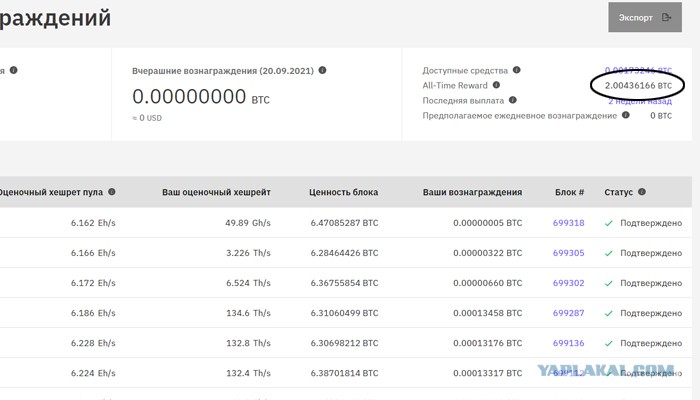Click the Блок # column header

pos(570,192)
